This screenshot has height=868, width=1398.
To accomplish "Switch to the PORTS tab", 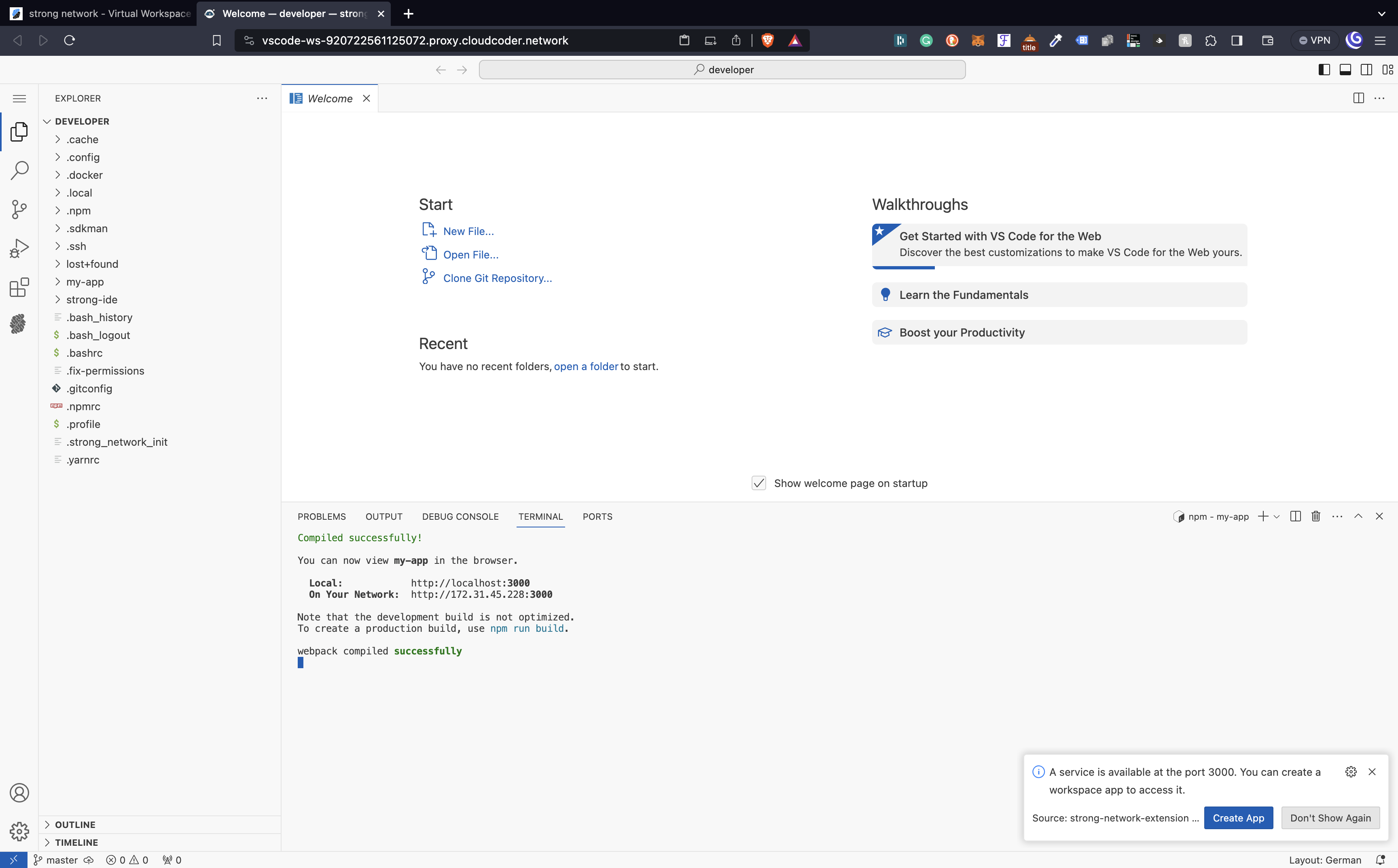I will pyautogui.click(x=597, y=516).
